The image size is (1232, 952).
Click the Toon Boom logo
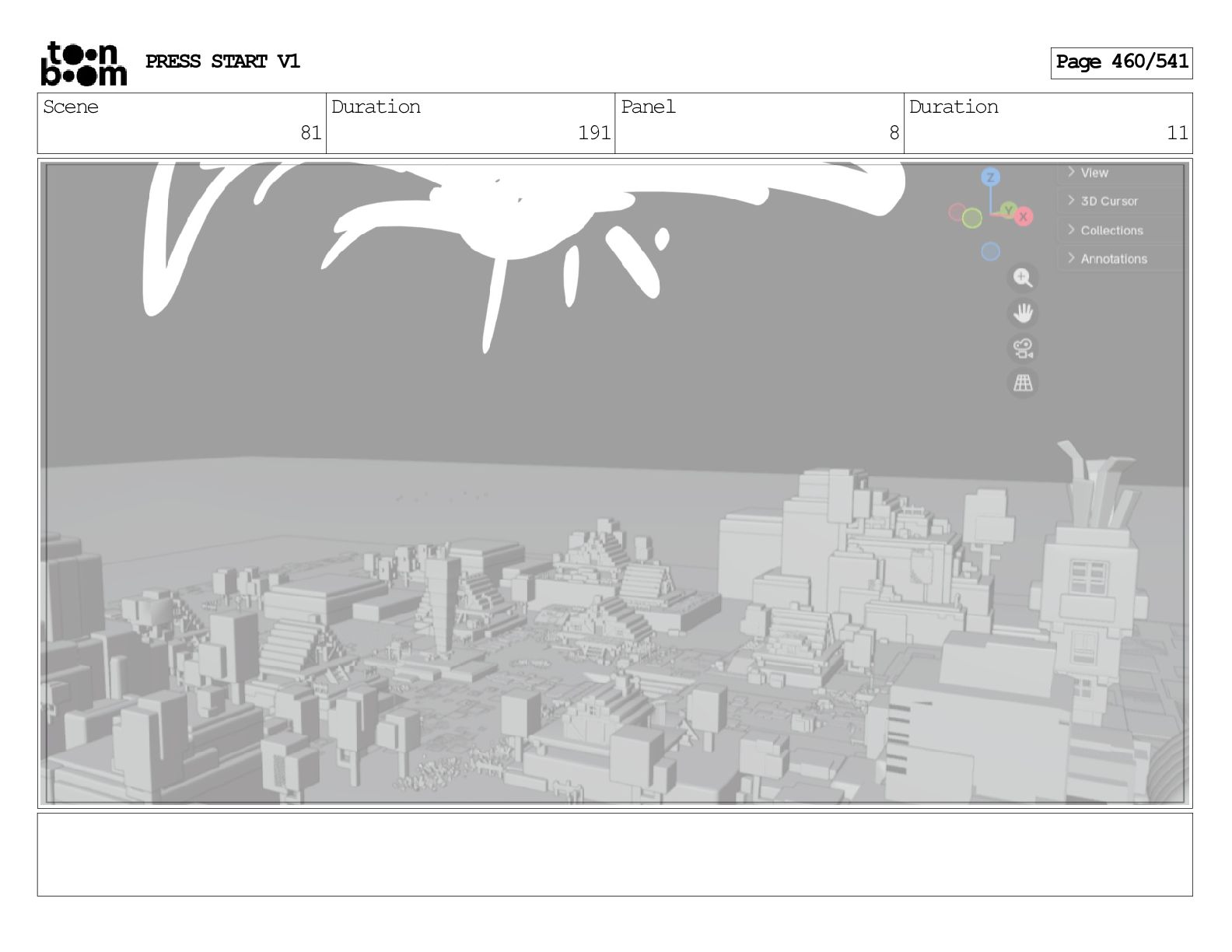83,63
